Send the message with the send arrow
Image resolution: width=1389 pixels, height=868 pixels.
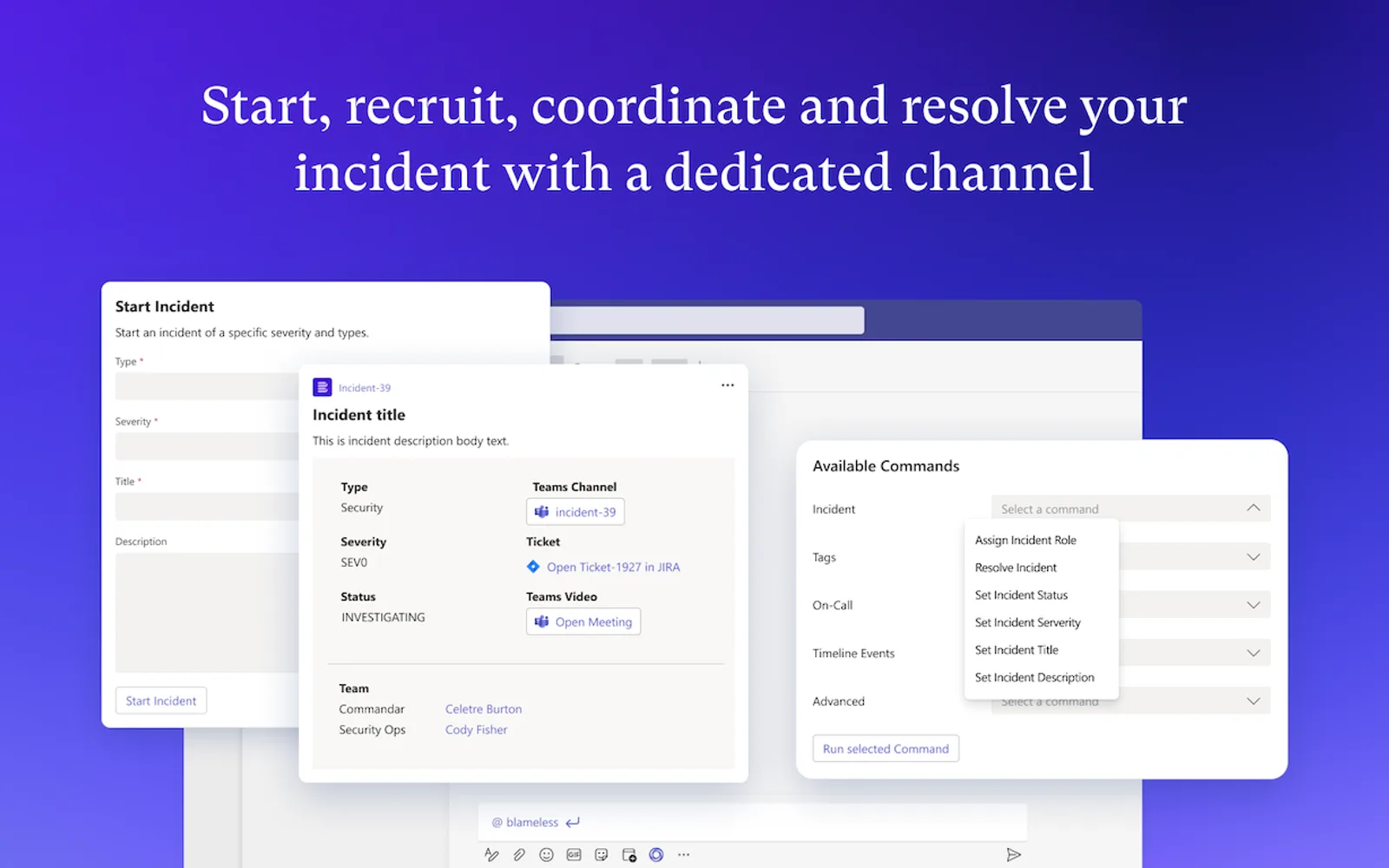[x=1013, y=855]
